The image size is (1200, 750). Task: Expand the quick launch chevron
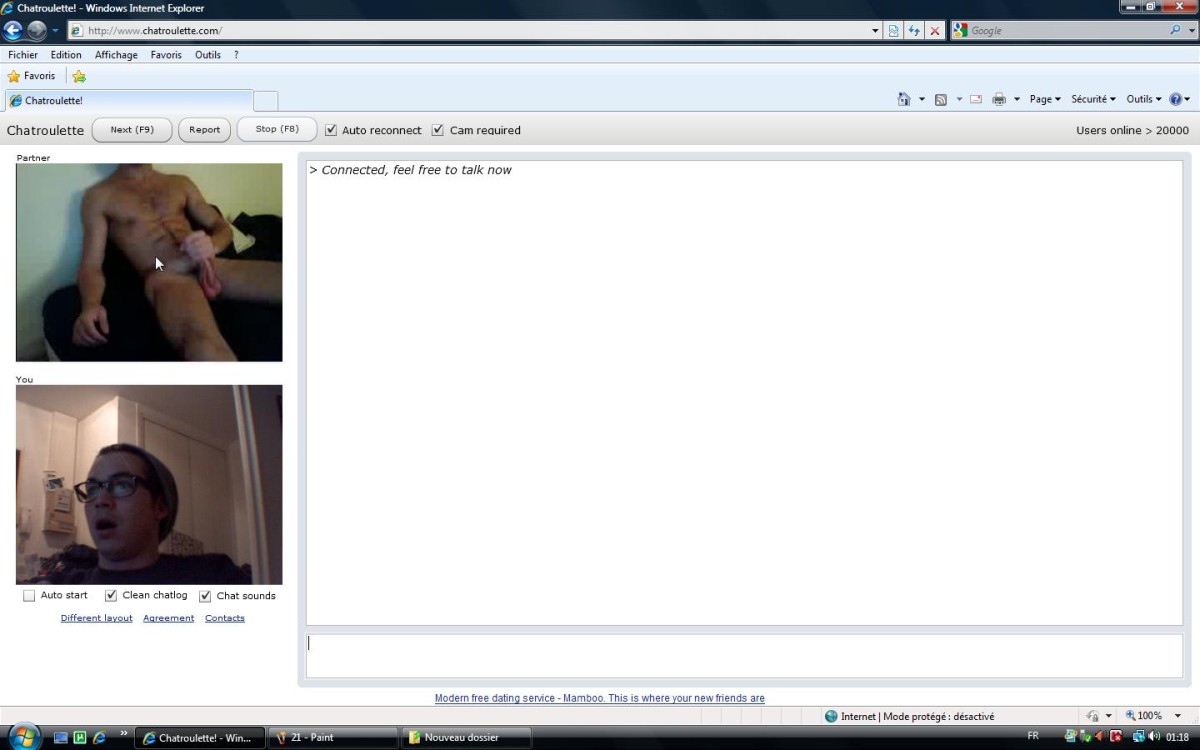[124, 735]
